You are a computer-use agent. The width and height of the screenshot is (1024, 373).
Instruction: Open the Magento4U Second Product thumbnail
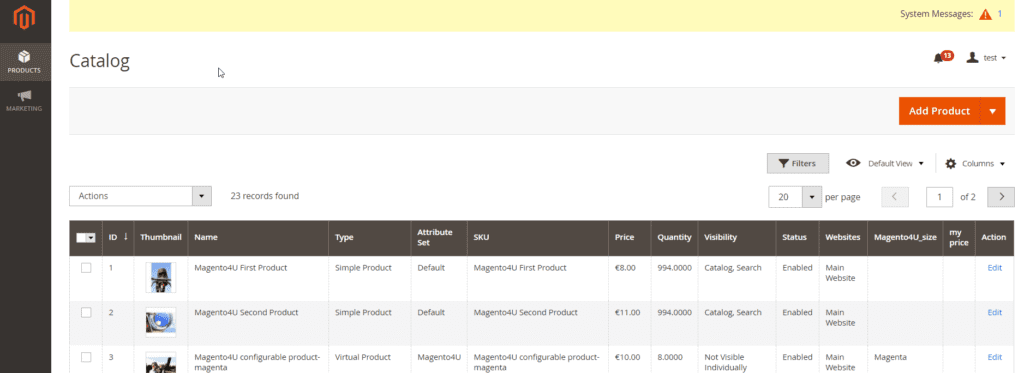click(161, 322)
